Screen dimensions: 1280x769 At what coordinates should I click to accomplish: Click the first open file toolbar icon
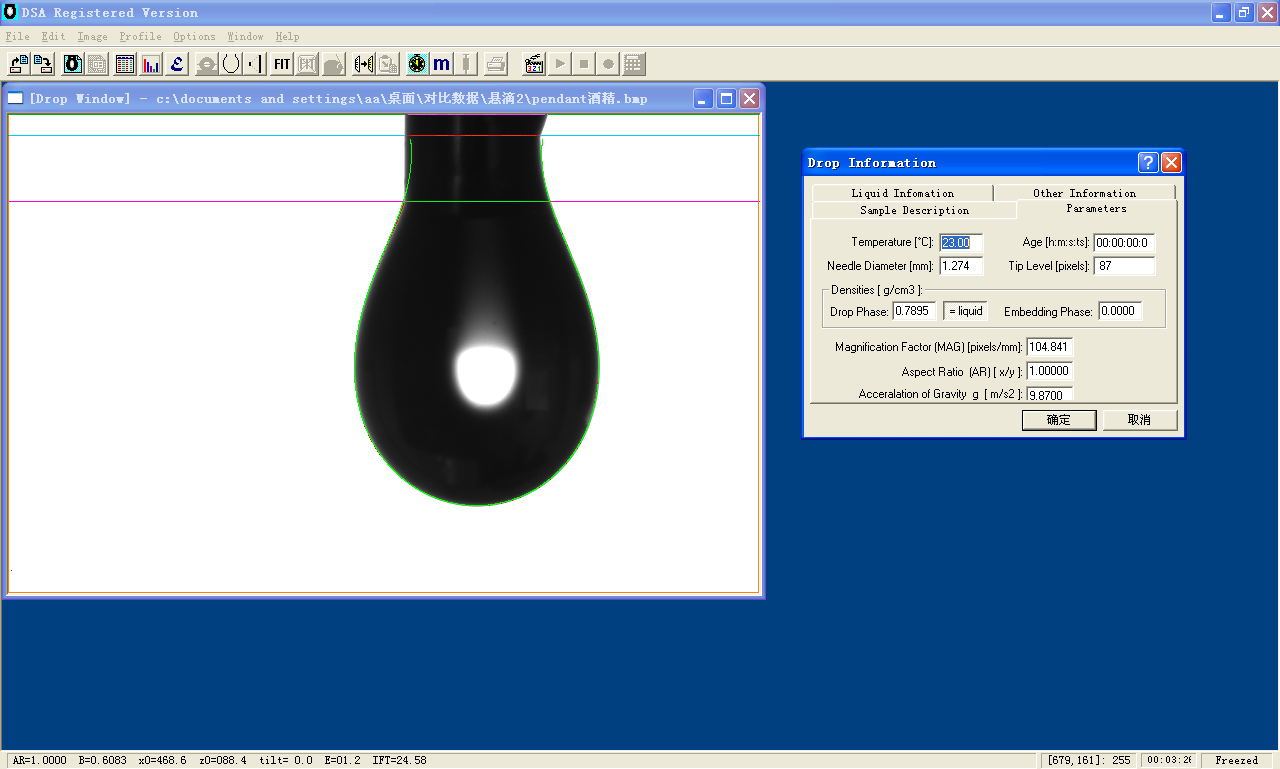click(x=19, y=64)
